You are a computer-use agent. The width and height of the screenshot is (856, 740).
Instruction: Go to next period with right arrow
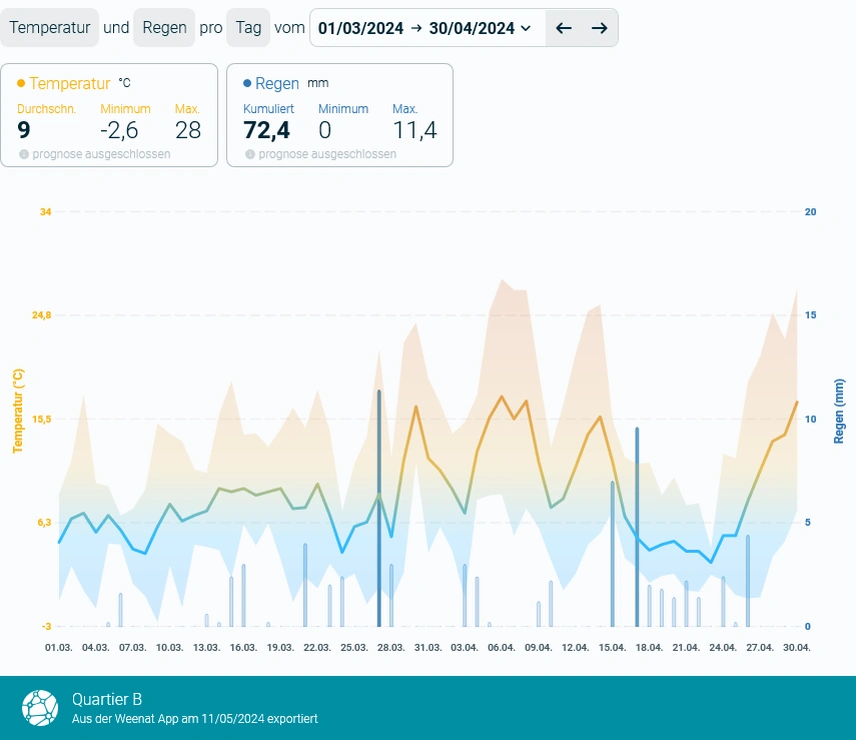tap(599, 28)
